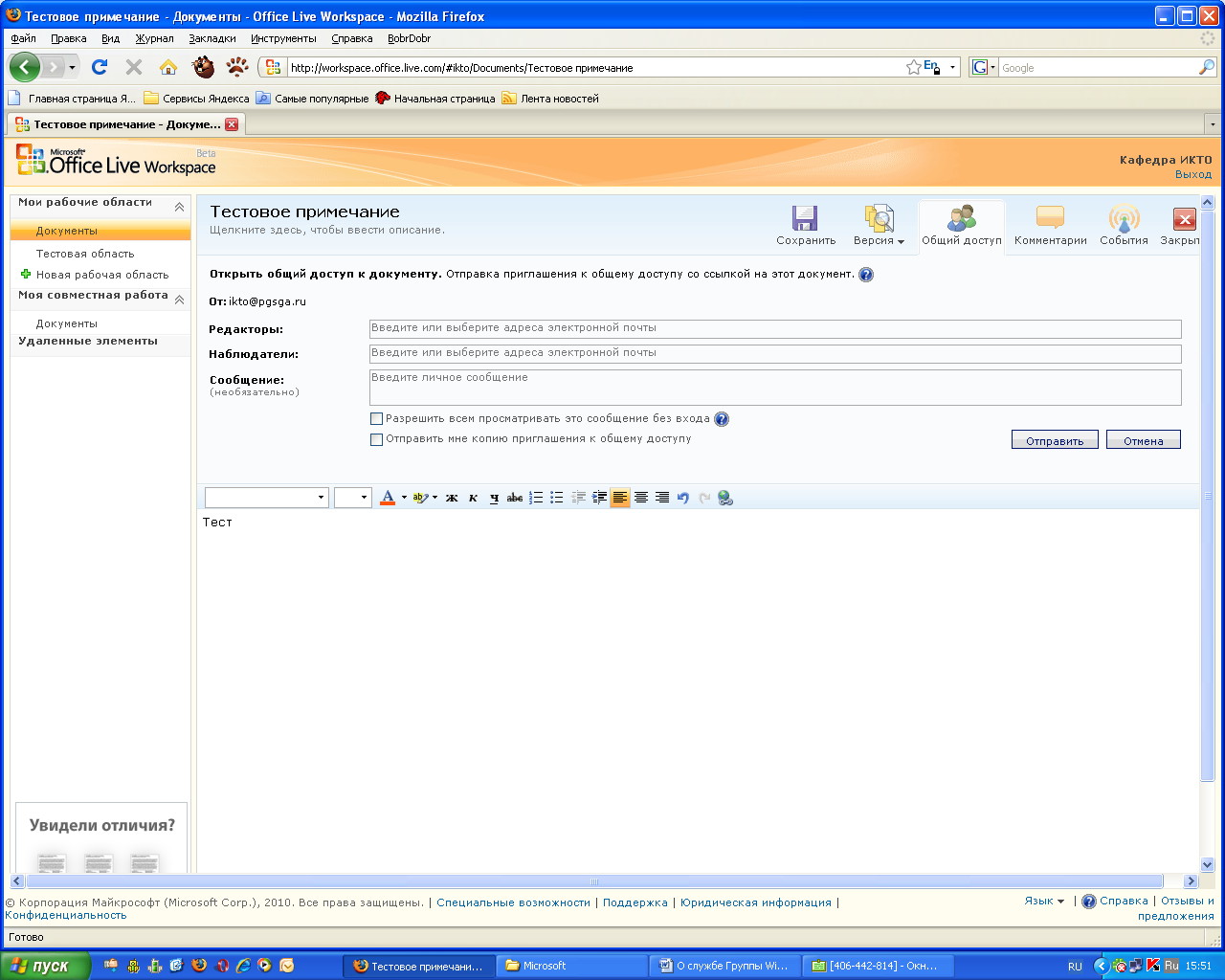Align text right
Screen dimensions: 1225x980
662,498
